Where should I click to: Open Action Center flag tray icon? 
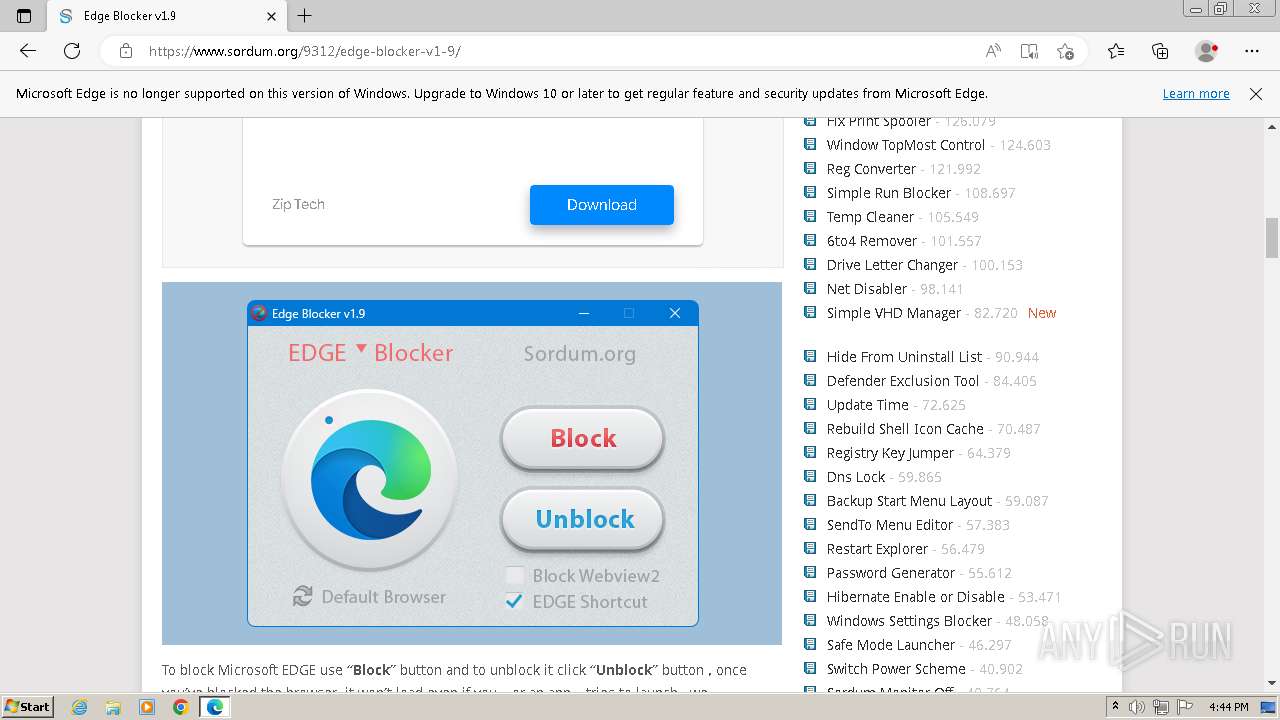tap(1186, 706)
